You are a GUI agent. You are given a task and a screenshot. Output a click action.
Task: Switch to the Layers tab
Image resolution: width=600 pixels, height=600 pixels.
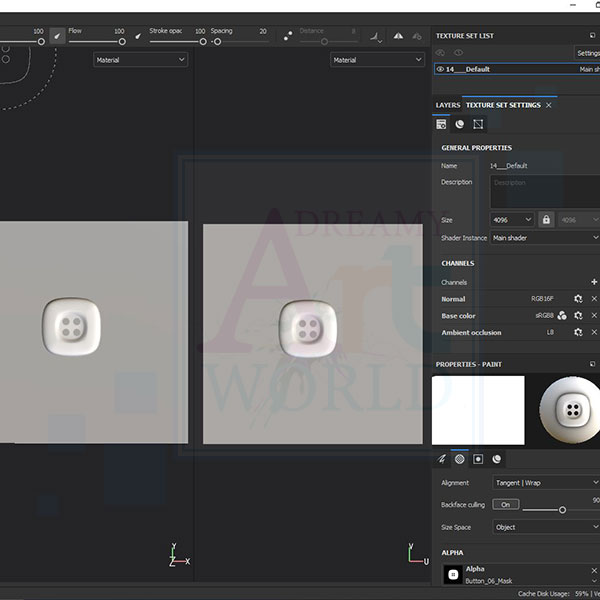[447, 105]
